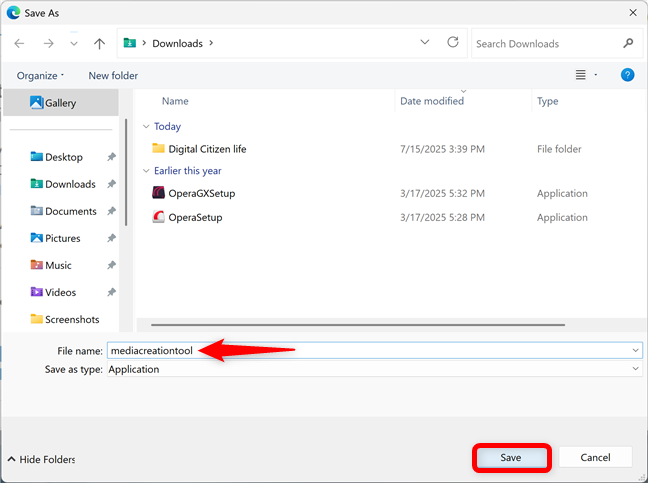
Task: Refresh the Downloads folder view
Action: (453, 43)
